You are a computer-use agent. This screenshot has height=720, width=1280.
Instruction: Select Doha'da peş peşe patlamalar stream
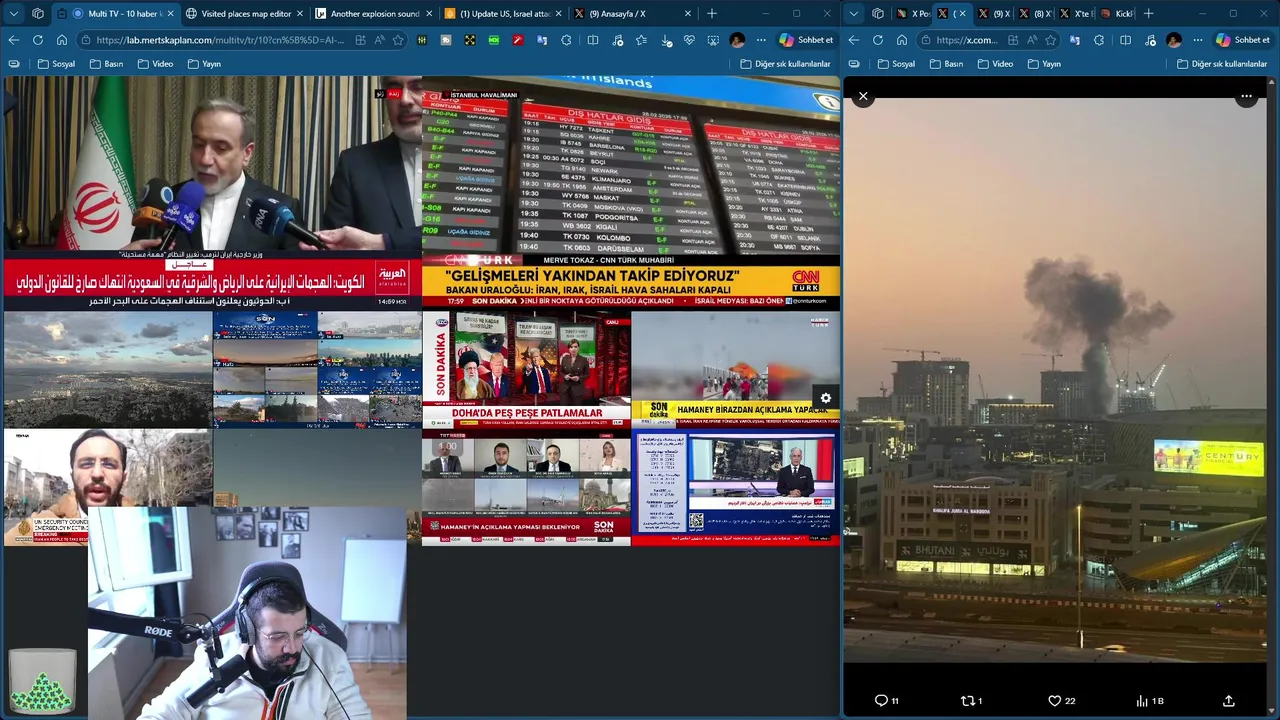(x=526, y=369)
